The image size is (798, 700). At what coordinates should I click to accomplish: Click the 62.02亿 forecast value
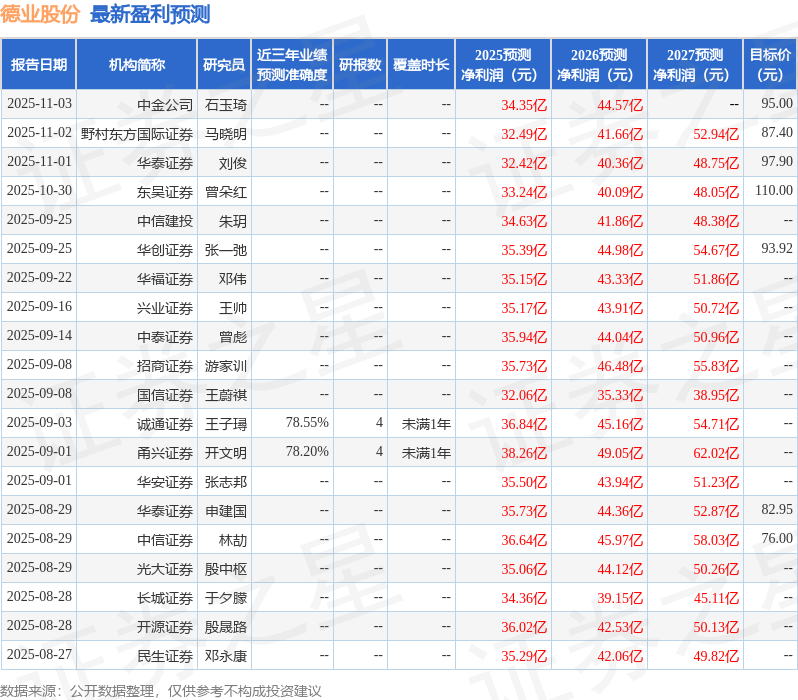coord(716,454)
